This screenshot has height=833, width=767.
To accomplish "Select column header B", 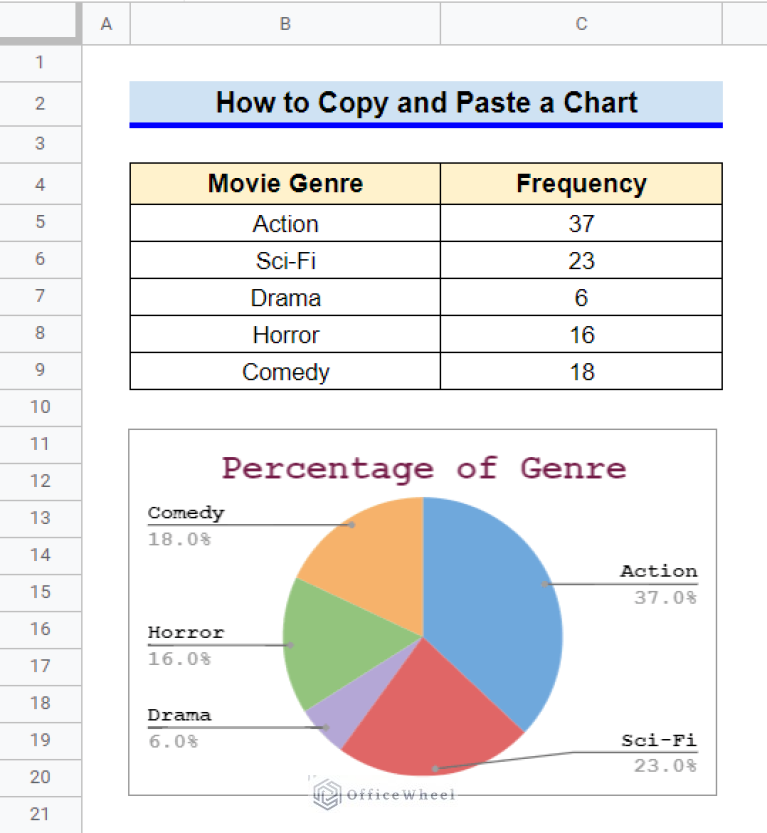I will (285, 22).
